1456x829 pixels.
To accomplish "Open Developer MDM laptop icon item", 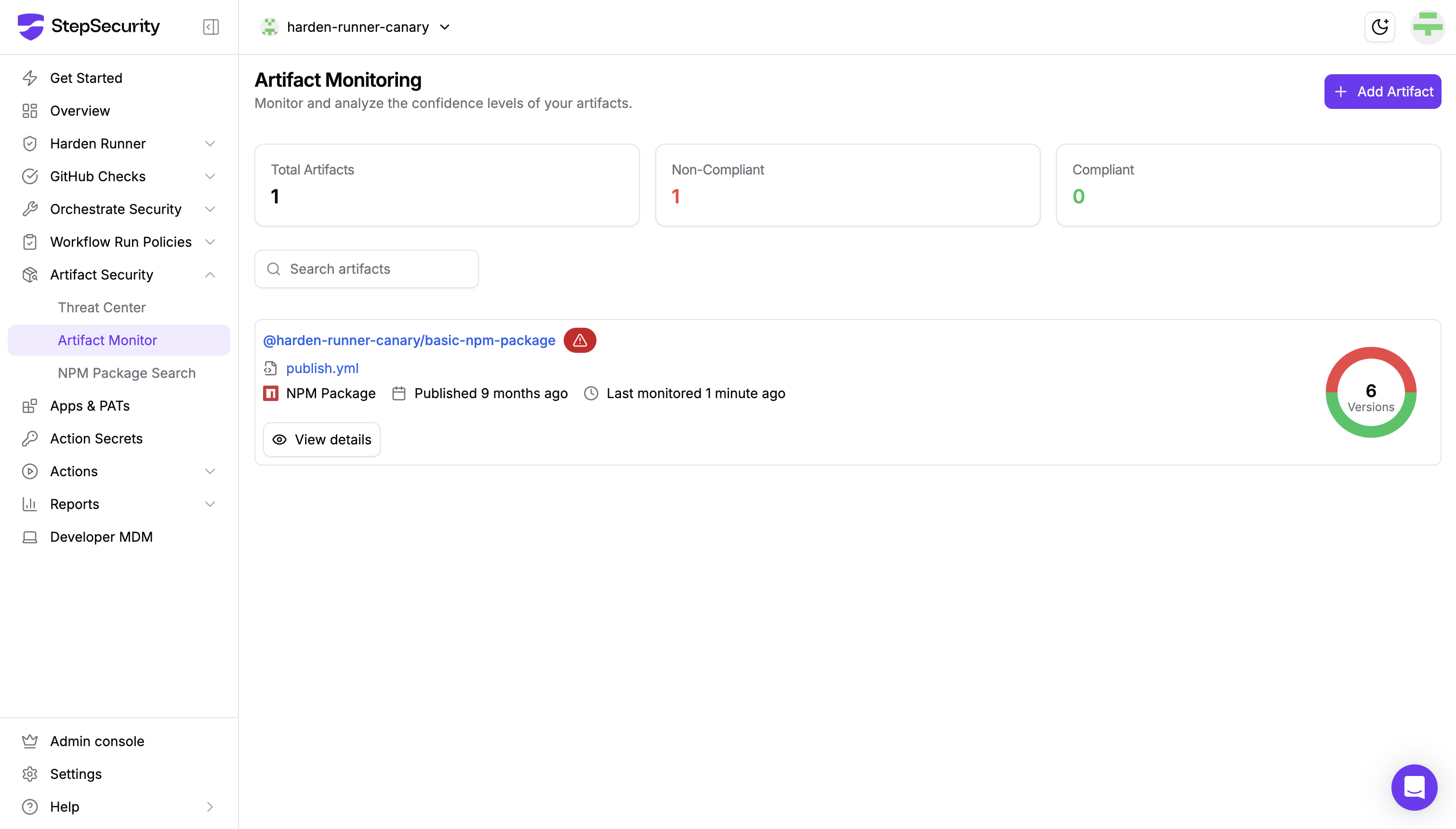I will point(29,537).
